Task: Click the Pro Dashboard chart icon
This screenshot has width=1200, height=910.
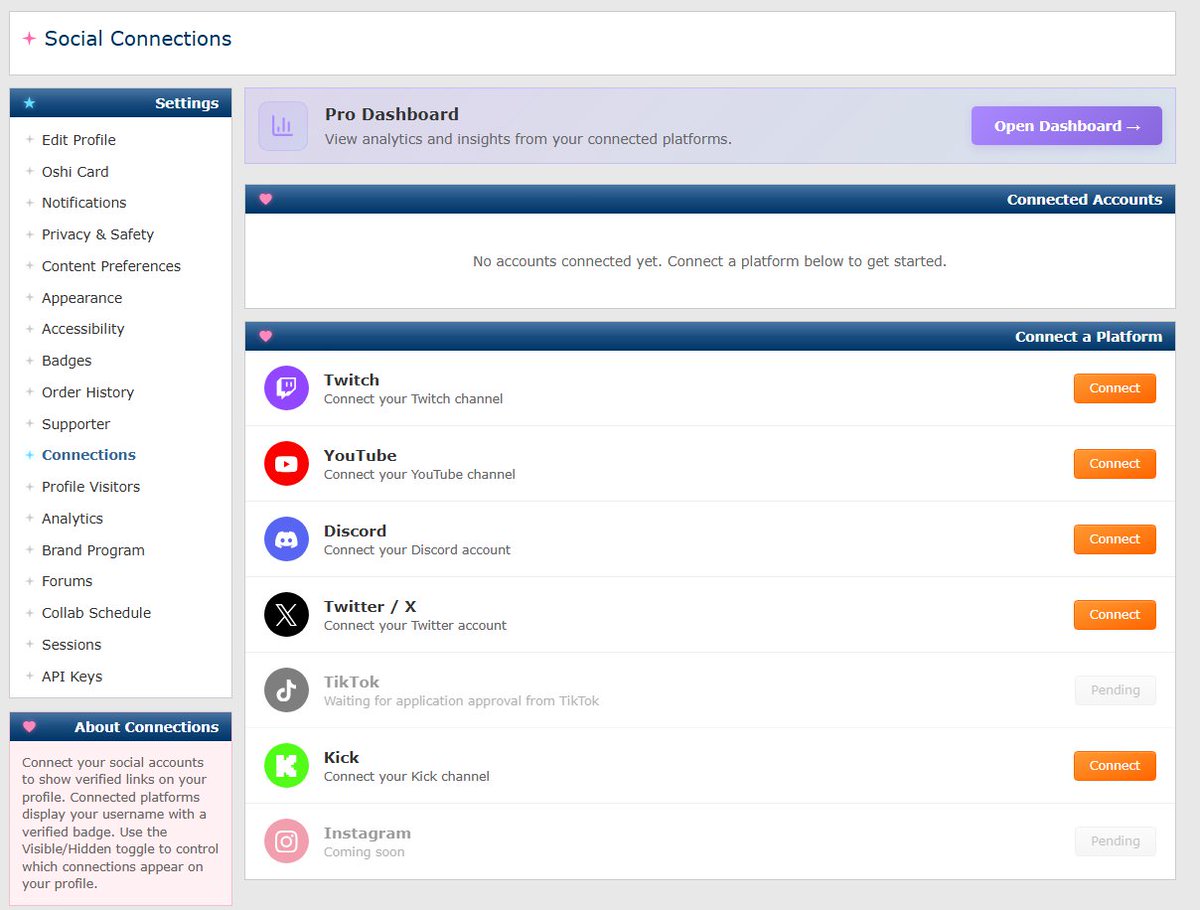Action: [x=283, y=126]
